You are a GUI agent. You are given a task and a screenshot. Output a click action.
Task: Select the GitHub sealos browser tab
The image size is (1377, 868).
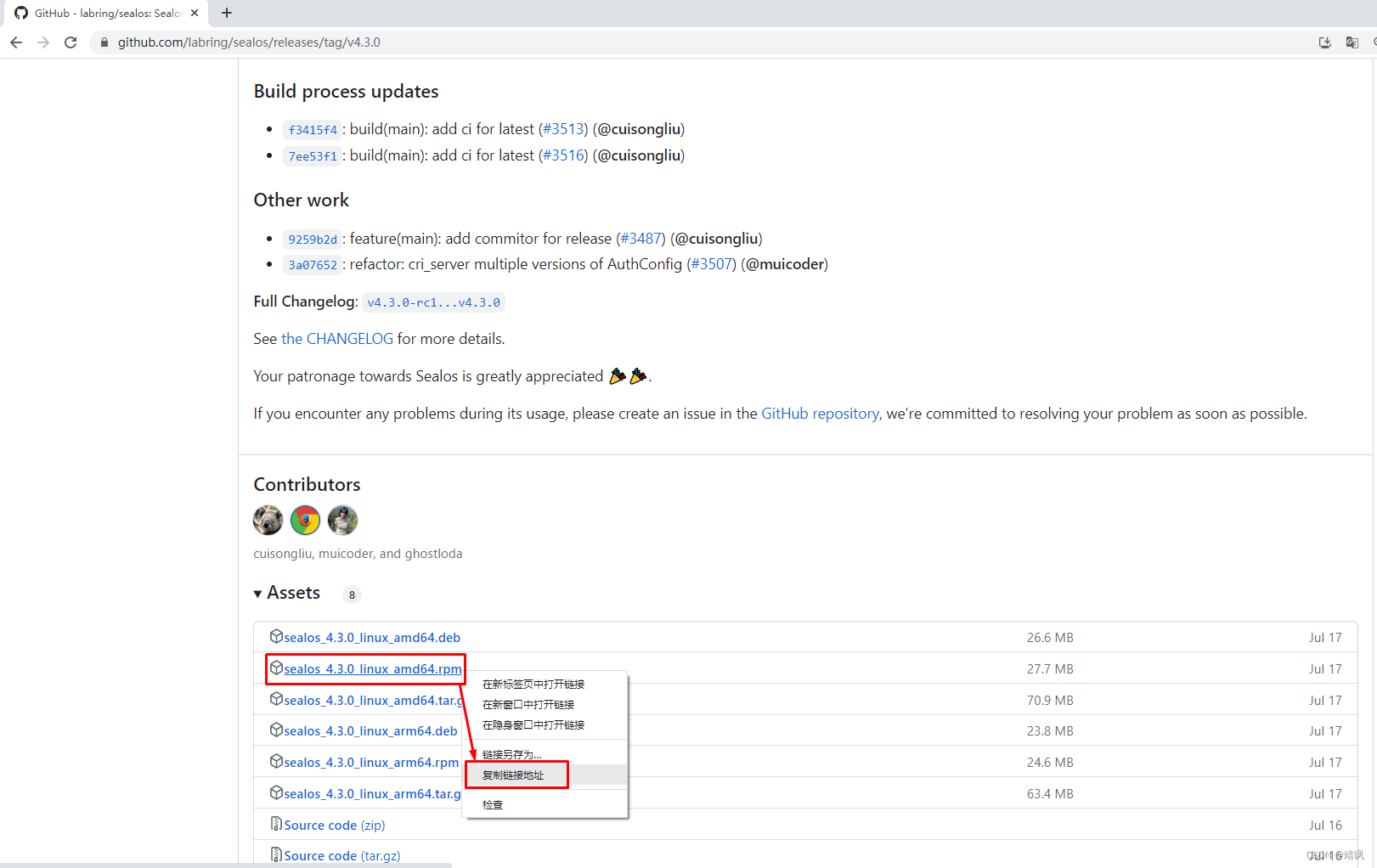[x=106, y=13]
